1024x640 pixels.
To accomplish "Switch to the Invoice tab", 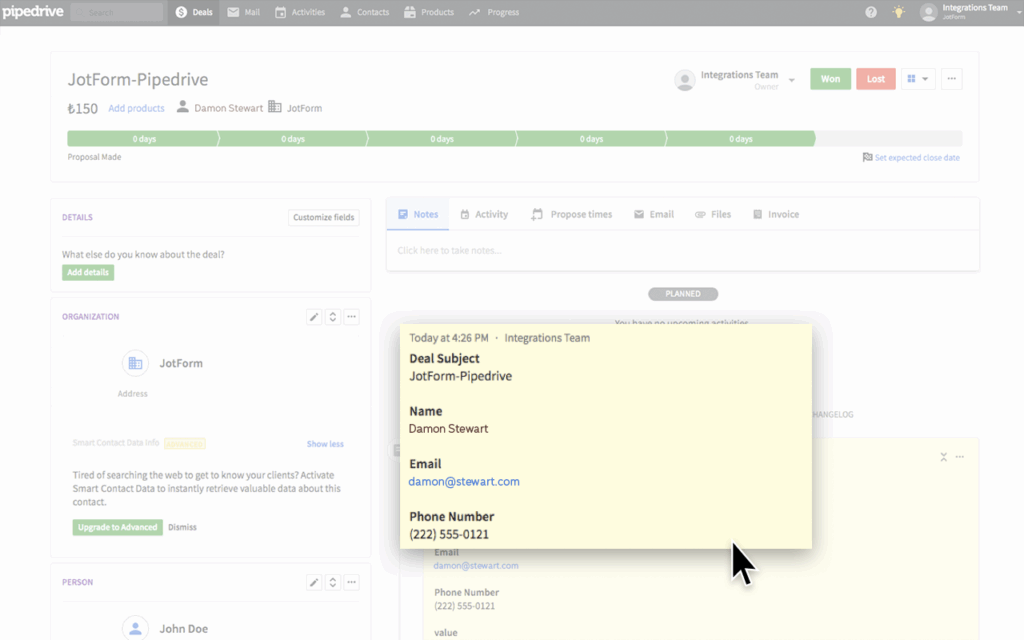I will (776, 214).
